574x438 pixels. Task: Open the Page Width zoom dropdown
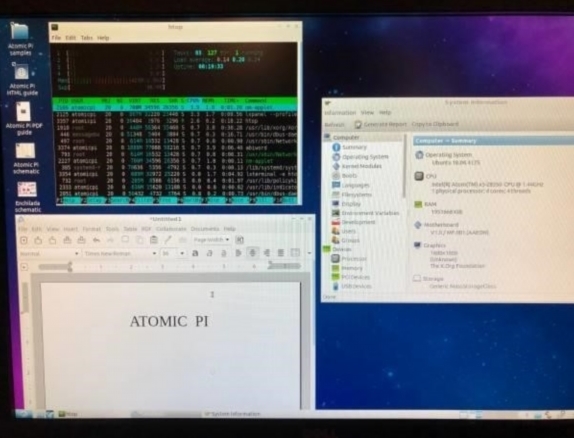212,240
